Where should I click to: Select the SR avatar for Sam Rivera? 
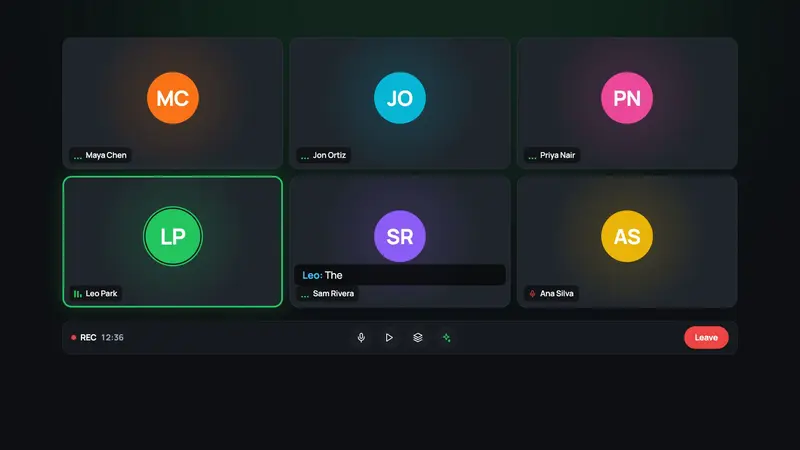click(x=400, y=236)
